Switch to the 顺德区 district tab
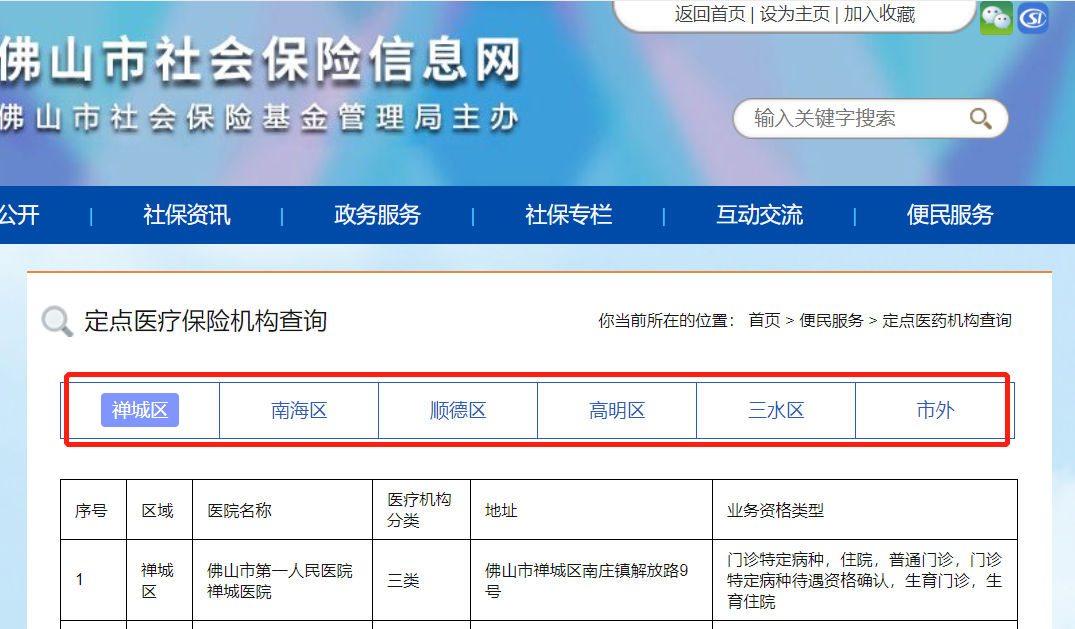Screen dimensions: 1075x629 [458, 410]
